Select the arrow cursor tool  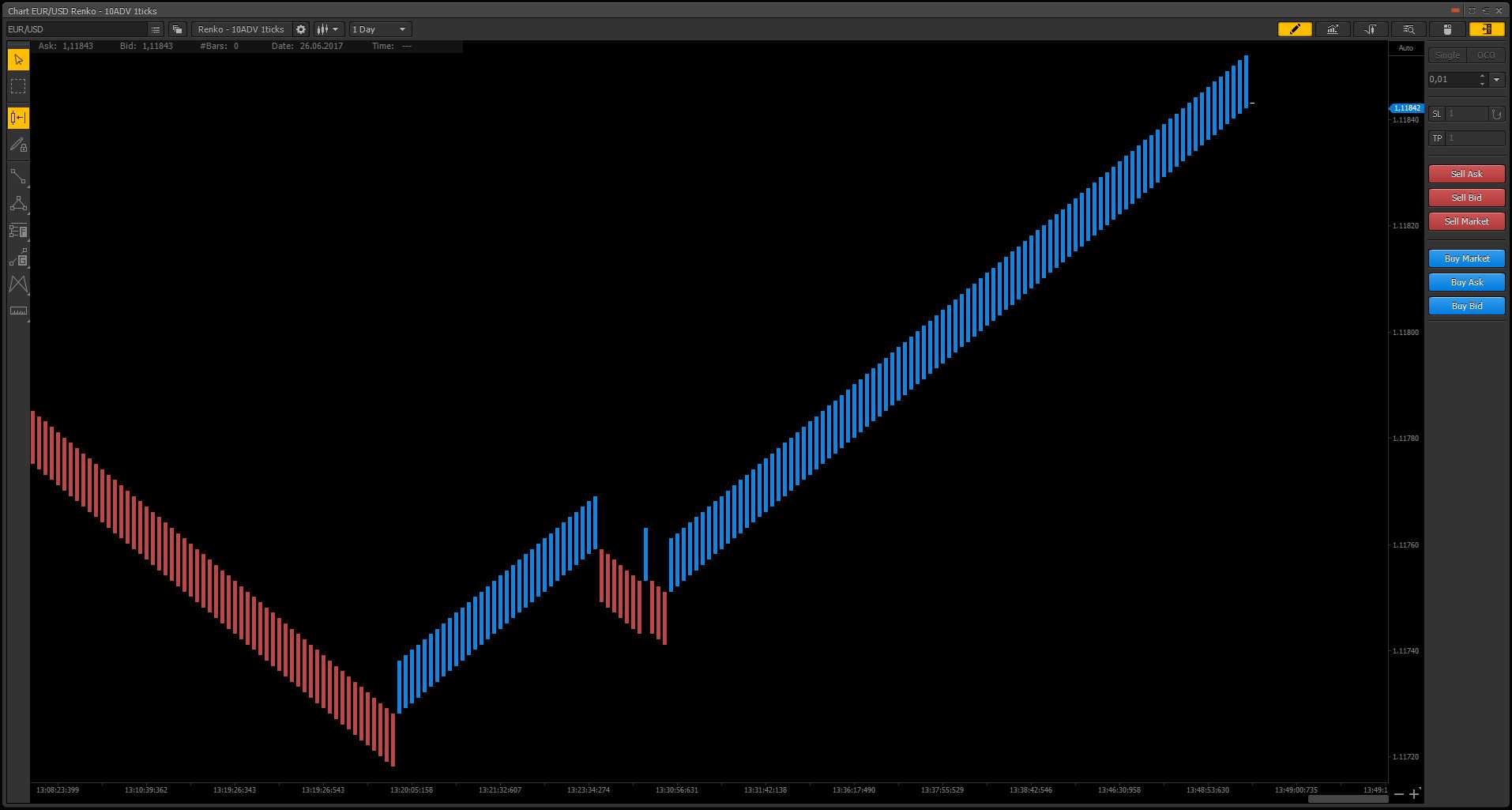pyautogui.click(x=18, y=60)
